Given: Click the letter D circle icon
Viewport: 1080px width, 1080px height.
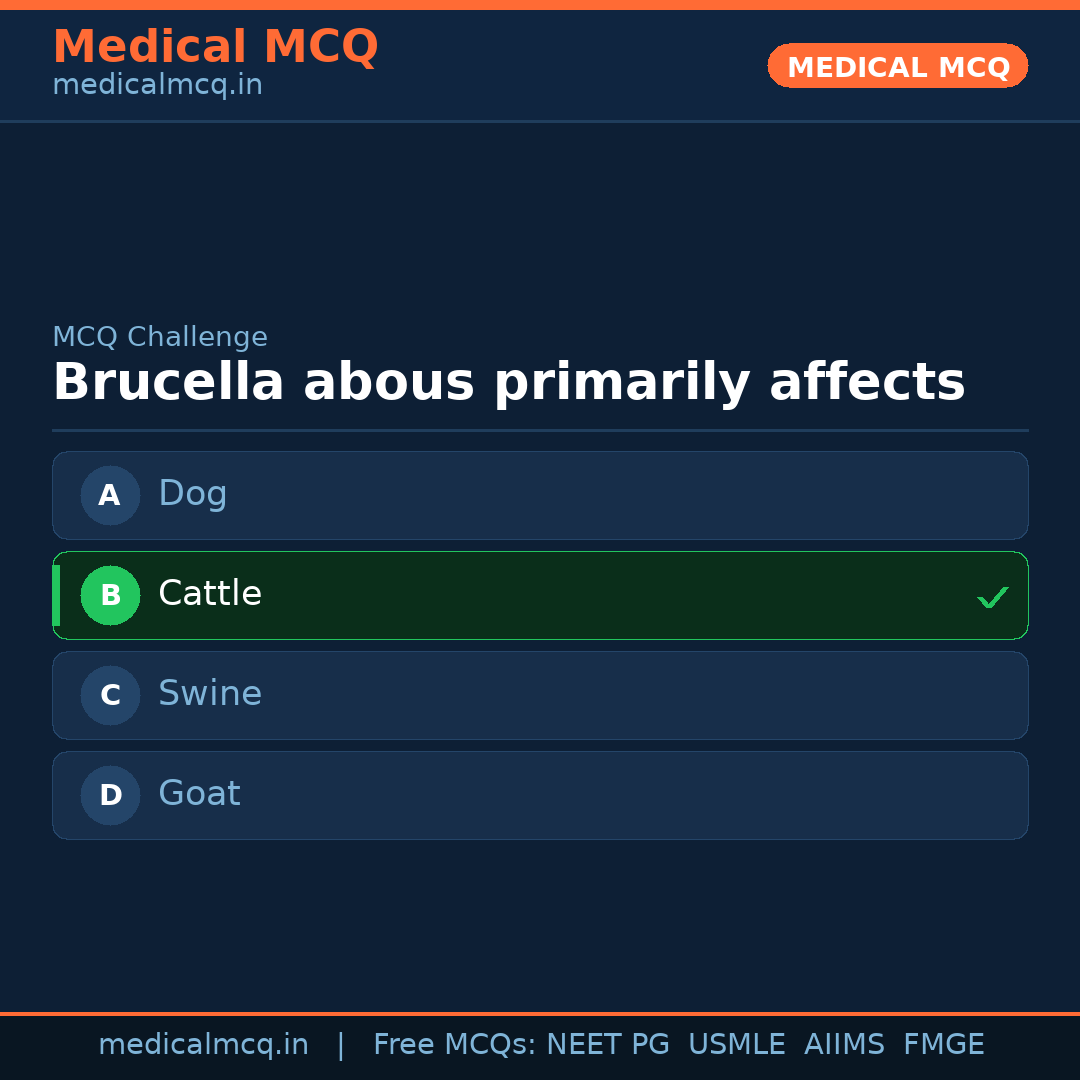Looking at the screenshot, I should (110, 795).
